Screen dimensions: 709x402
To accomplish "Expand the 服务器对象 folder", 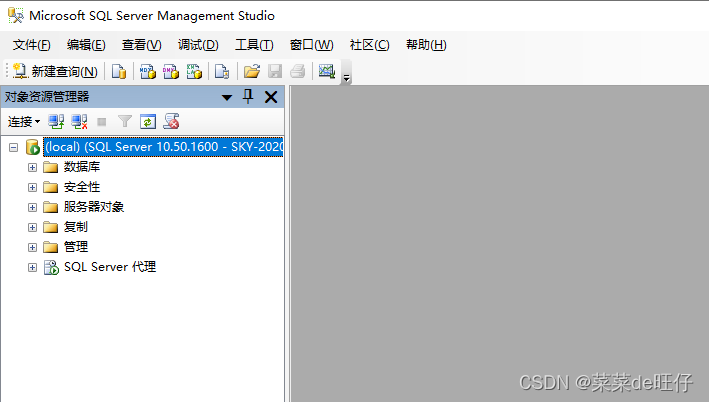I will (32, 207).
